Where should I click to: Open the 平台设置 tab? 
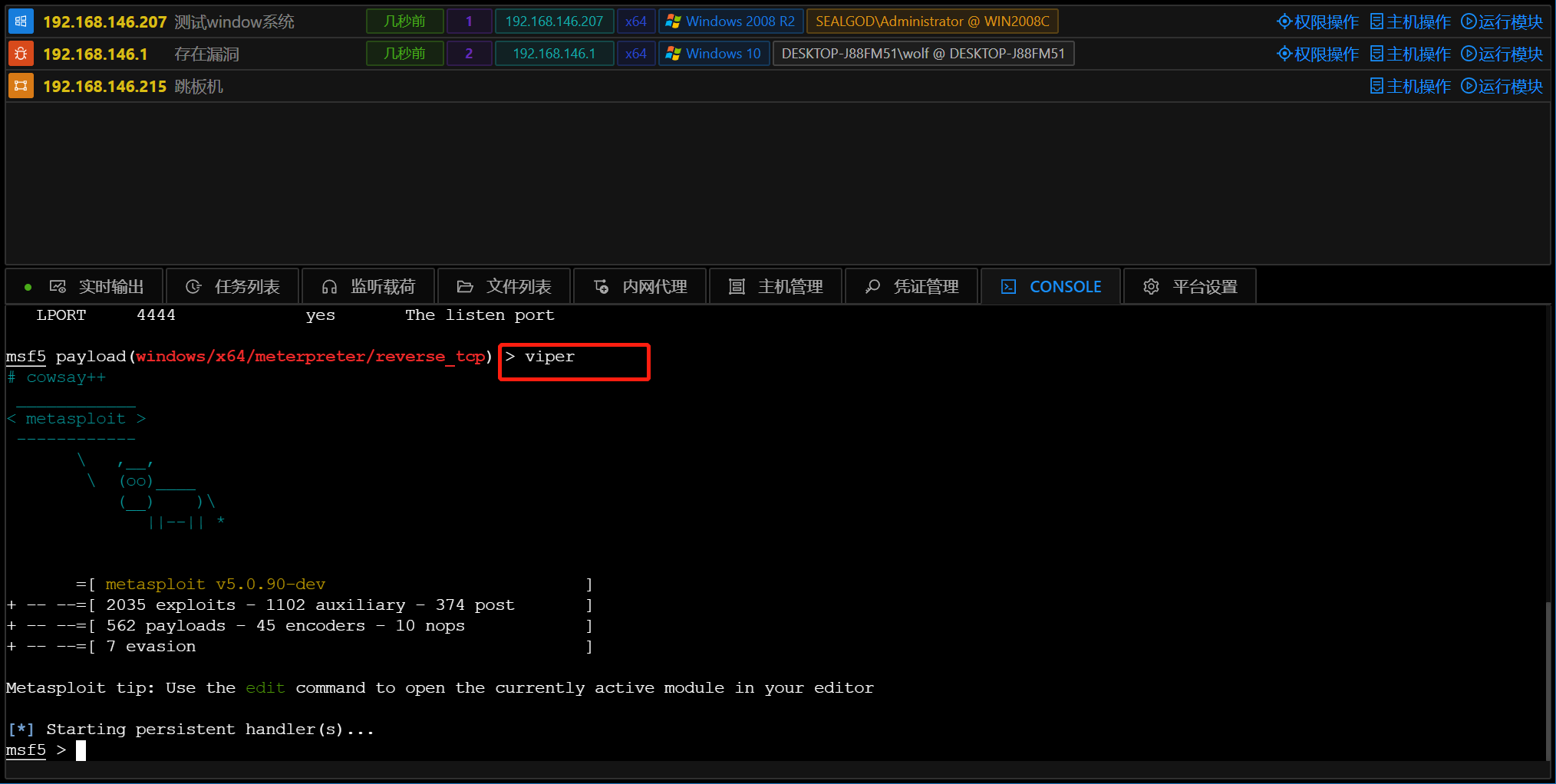(x=1190, y=286)
